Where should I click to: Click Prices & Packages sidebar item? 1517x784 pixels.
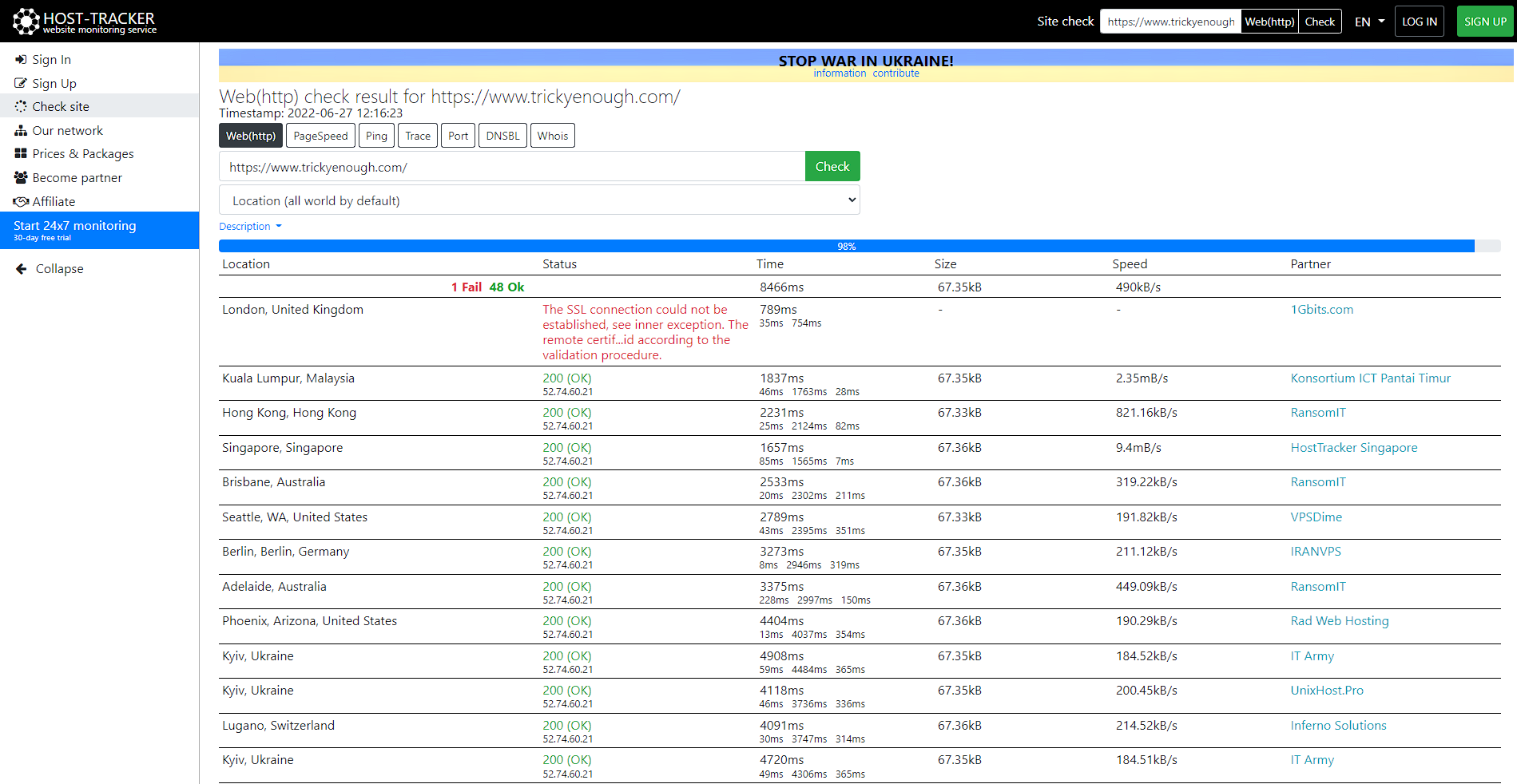(99, 153)
